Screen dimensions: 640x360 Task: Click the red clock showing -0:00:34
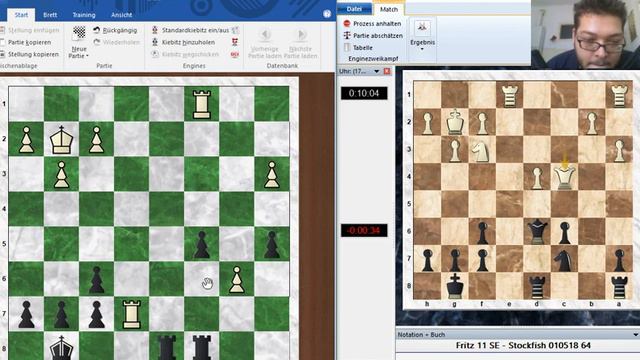click(x=364, y=231)
